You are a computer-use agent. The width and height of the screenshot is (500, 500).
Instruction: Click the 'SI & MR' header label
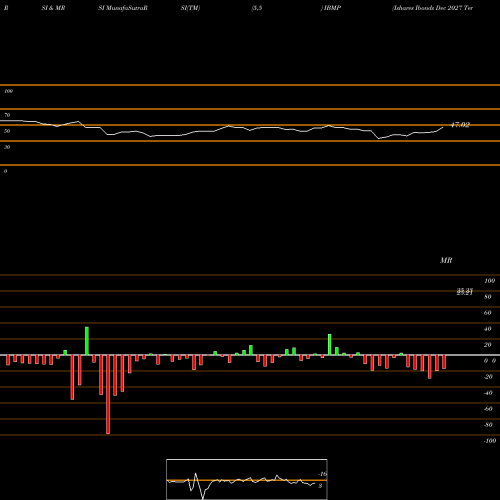(53, 8)
